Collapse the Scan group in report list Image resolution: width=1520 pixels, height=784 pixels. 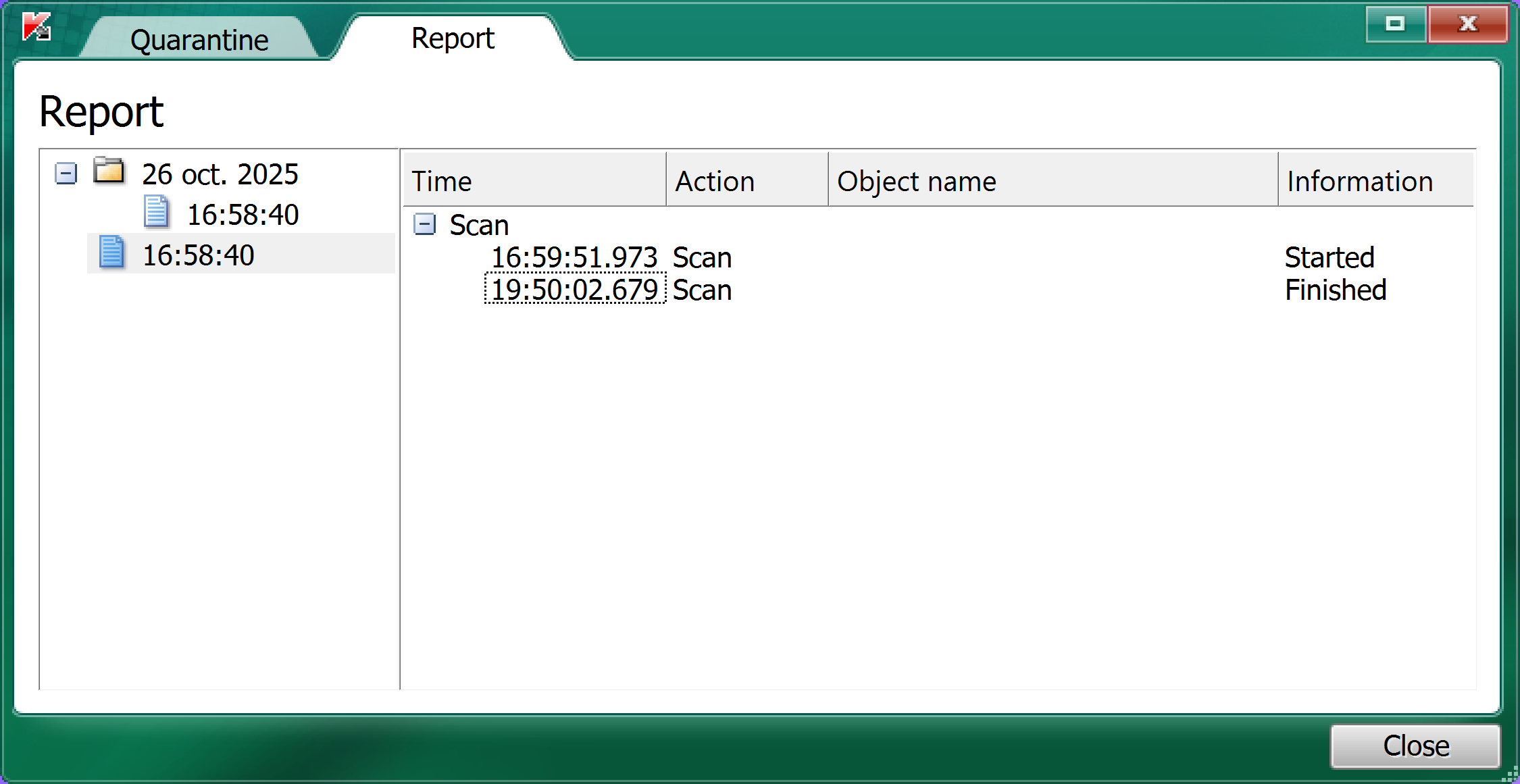click(424, 224)
